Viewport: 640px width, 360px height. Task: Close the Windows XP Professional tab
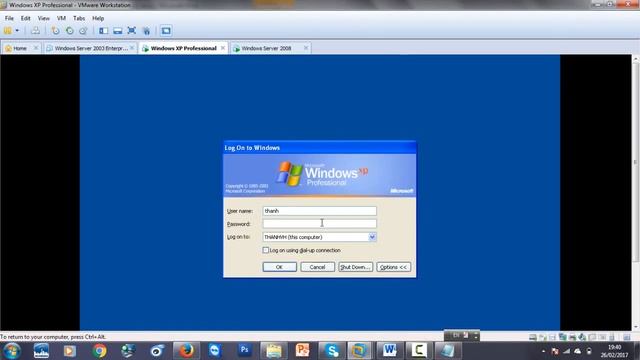pos(223,48)
